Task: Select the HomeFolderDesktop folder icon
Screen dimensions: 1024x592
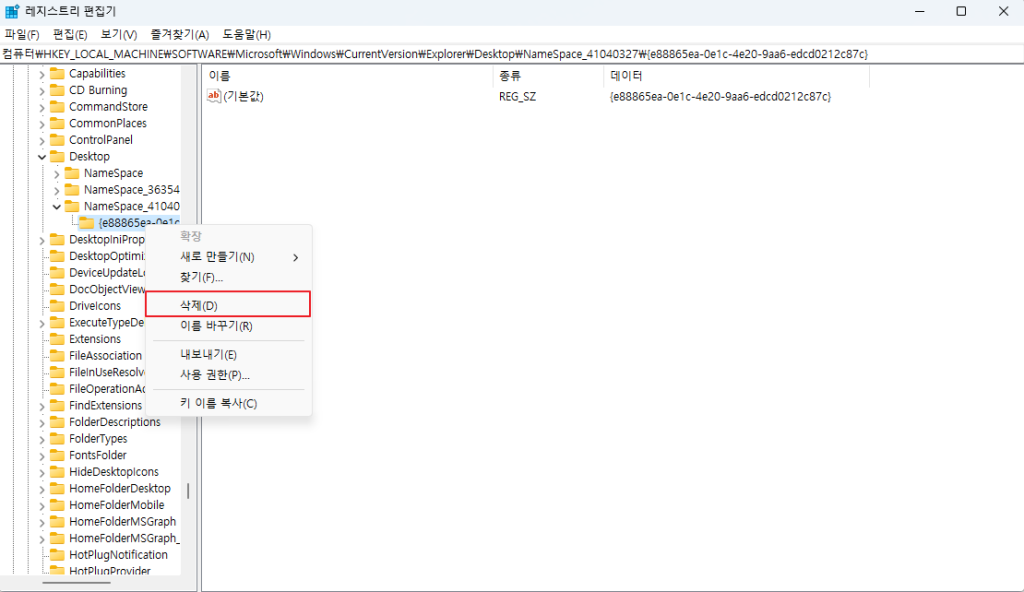Action: pos(57,488)
